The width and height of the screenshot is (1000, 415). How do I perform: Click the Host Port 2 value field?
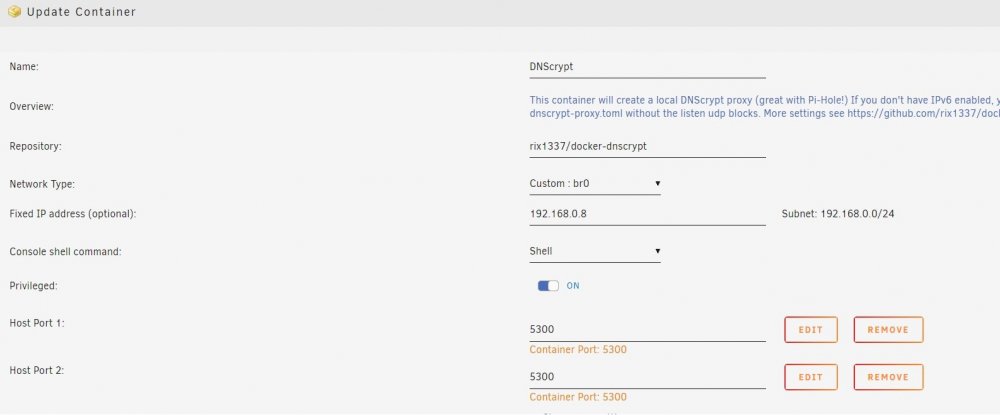[x=647, y=377]
